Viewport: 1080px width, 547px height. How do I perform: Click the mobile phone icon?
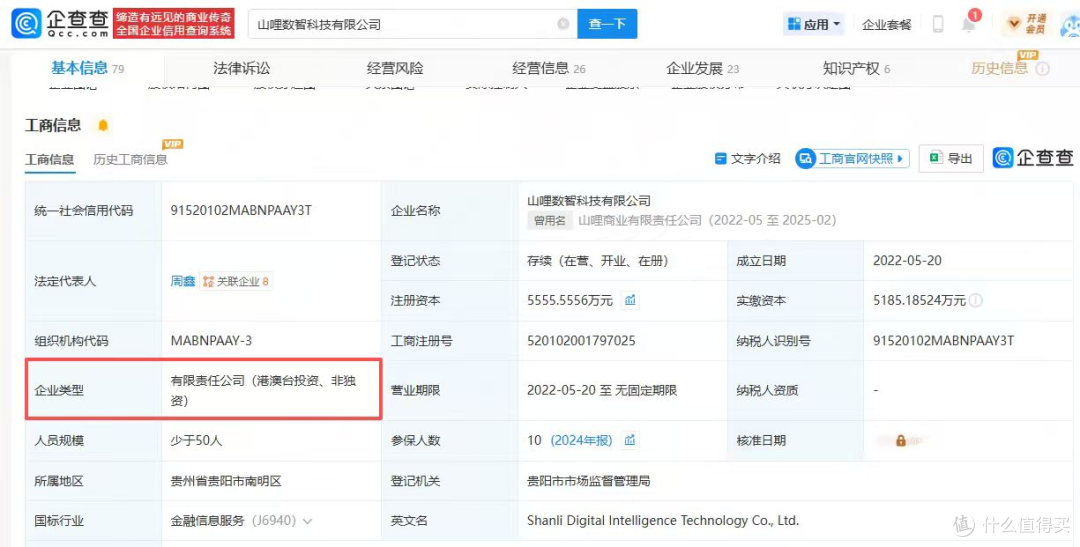tap(938, 24)
